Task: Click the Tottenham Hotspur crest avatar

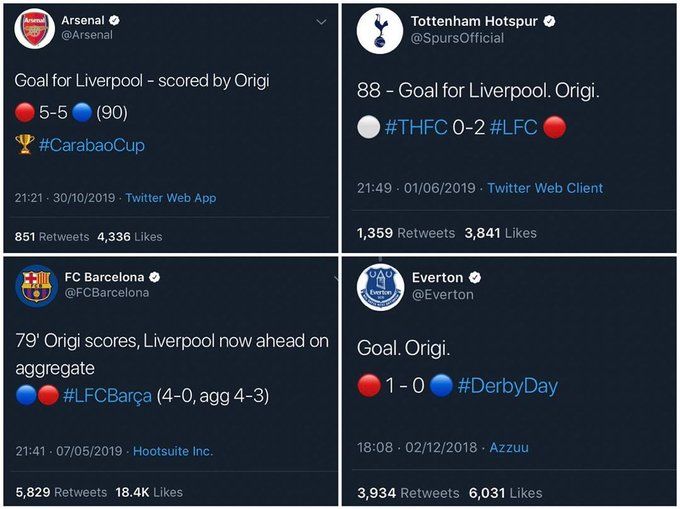Action: 379,30
